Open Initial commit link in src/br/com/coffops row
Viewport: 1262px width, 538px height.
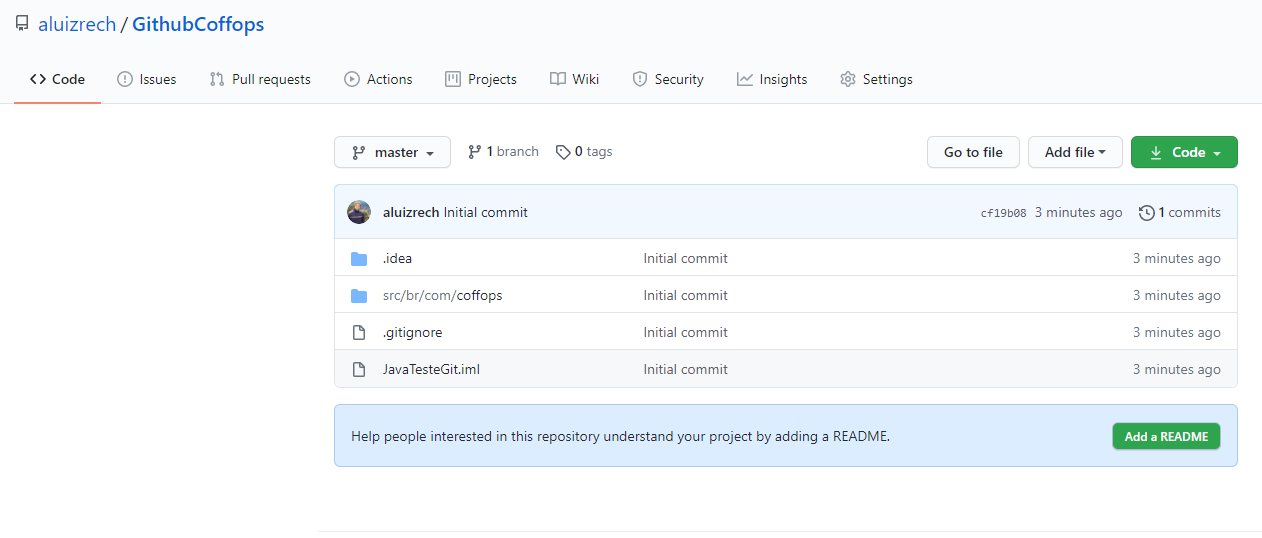[685, 295]
